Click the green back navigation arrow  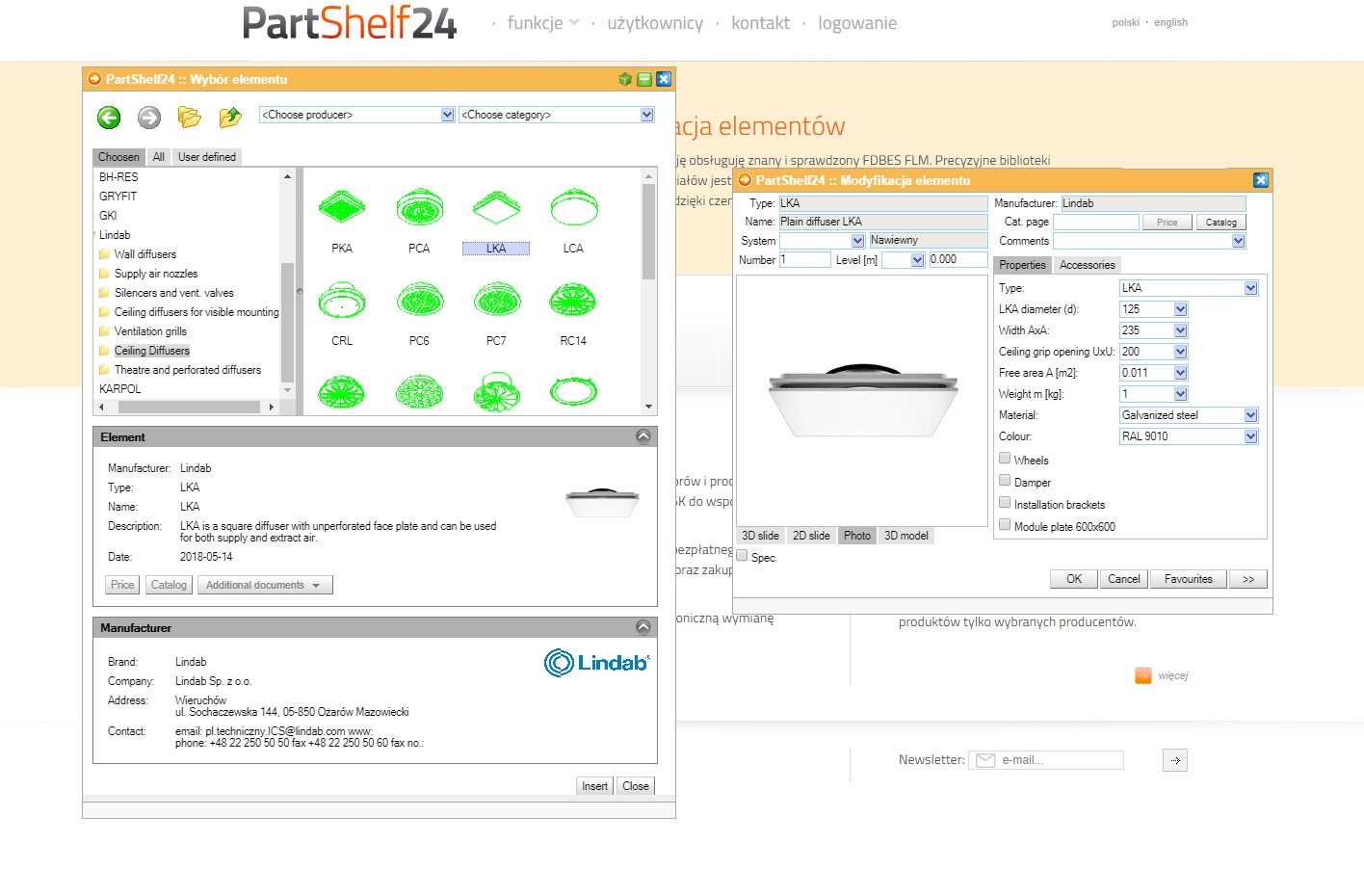pos(108,117)
